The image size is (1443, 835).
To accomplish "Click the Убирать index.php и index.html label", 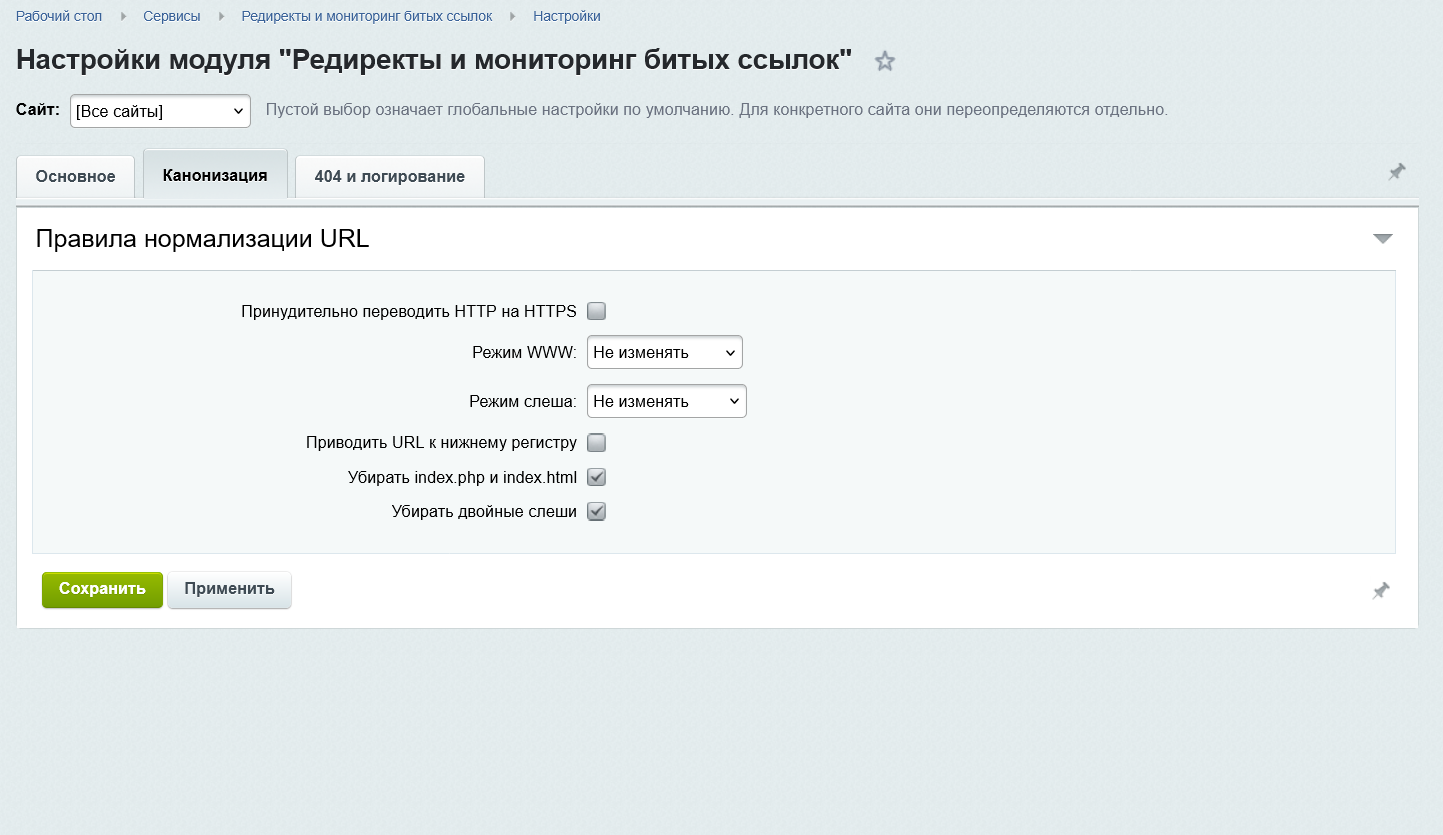I will [x=462, y=477].
